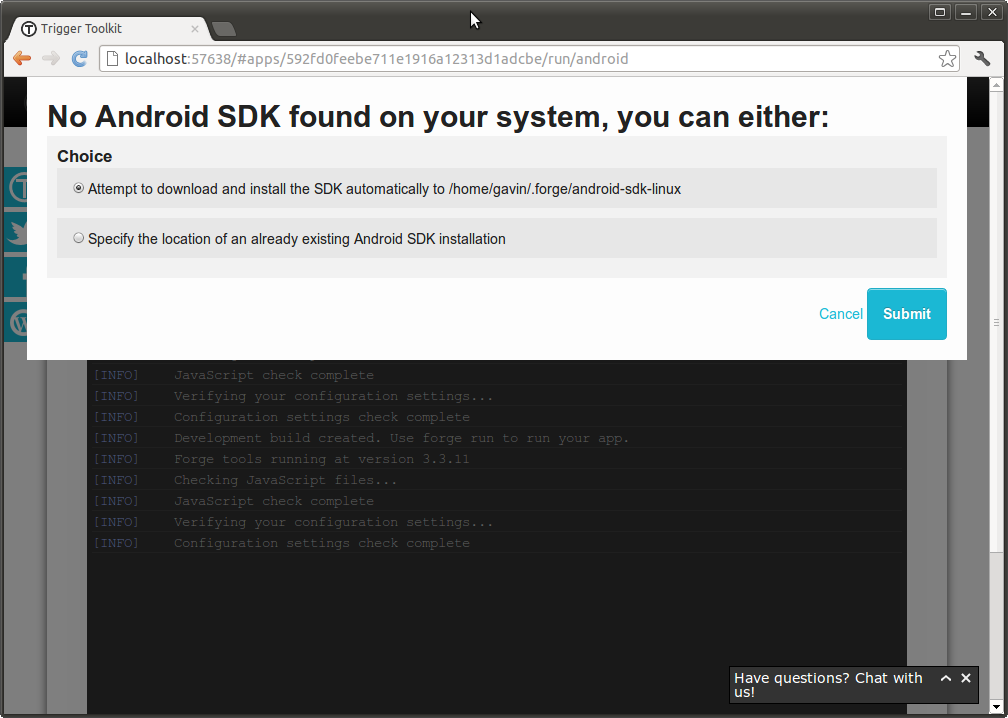The image size is (1008, 718).
Task: Click the Trigger Toolkit tab favicon
Action: coord(29,29)
